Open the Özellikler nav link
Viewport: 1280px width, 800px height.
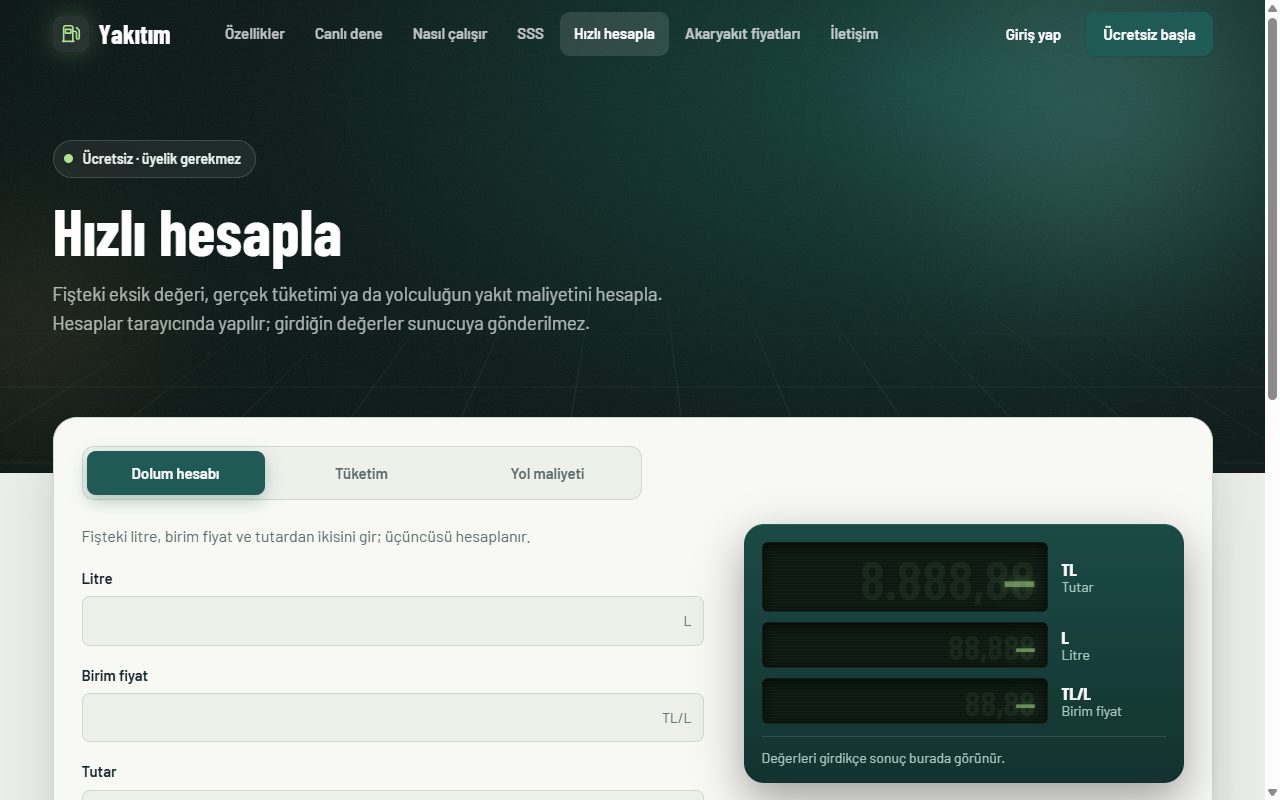tap(255, 34)
